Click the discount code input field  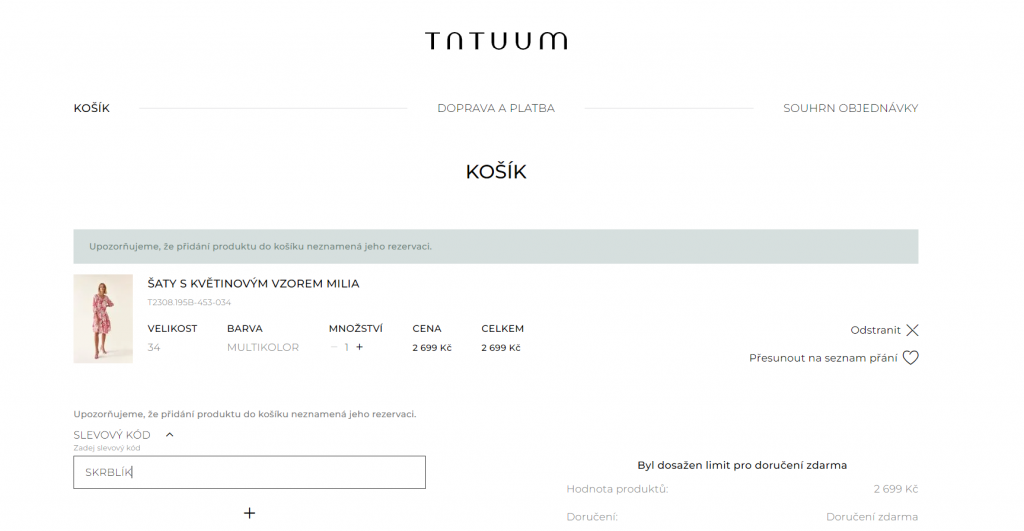tap(249, 472)
